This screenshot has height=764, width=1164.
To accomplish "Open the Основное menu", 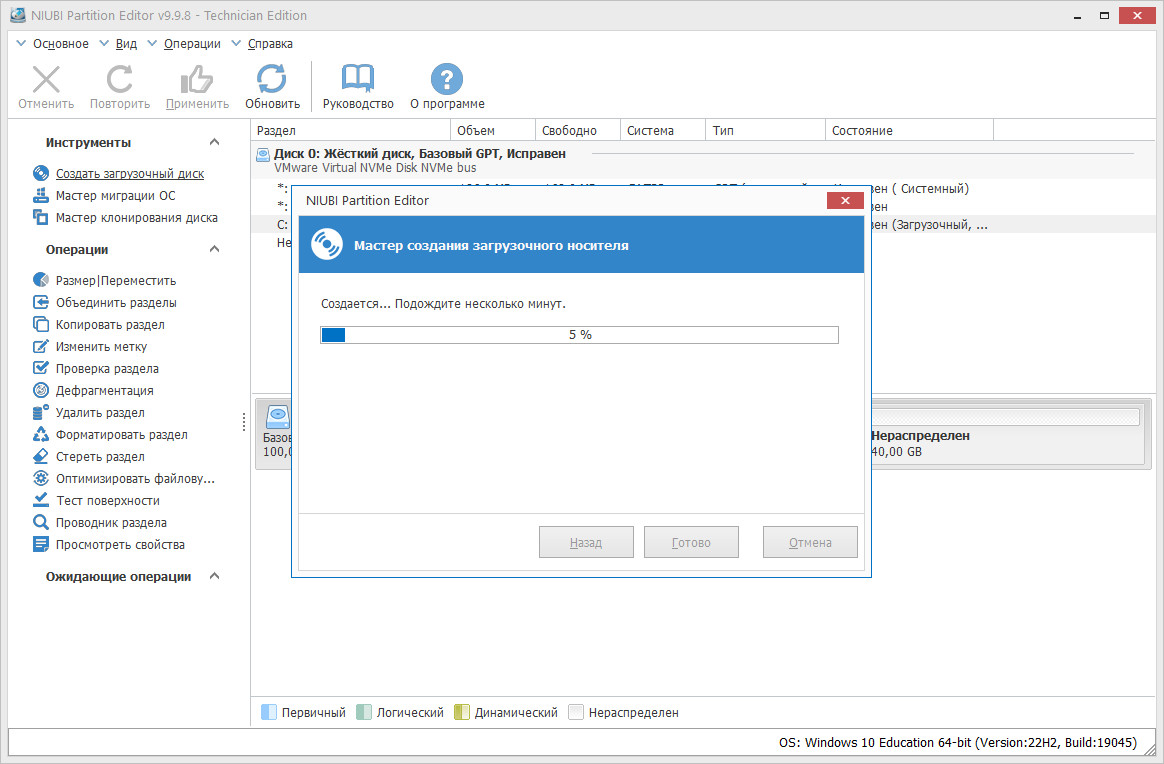I will point(60,44).
